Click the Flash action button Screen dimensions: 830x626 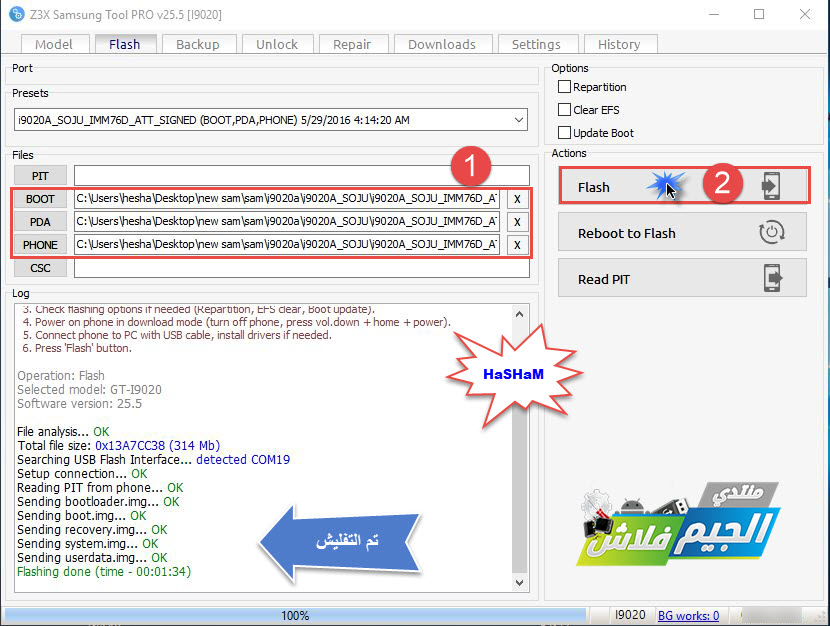pyautogui.click(x=683, y=186)
